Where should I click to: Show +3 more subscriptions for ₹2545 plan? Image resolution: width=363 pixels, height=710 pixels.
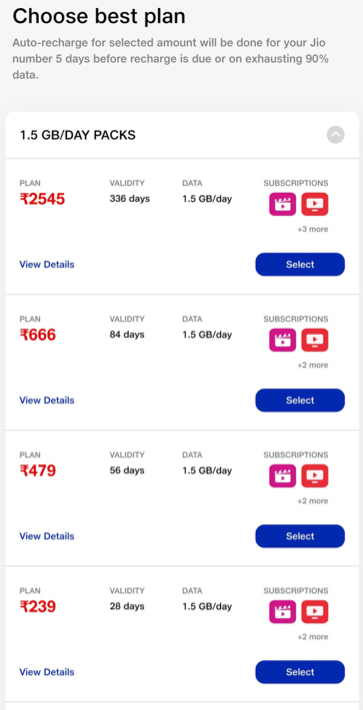coord(313,229)
